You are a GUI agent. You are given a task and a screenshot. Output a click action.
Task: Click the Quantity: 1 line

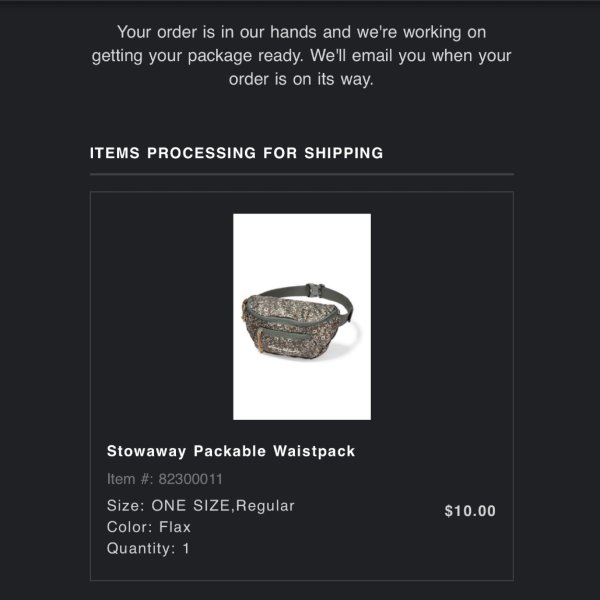pos(148,548)
